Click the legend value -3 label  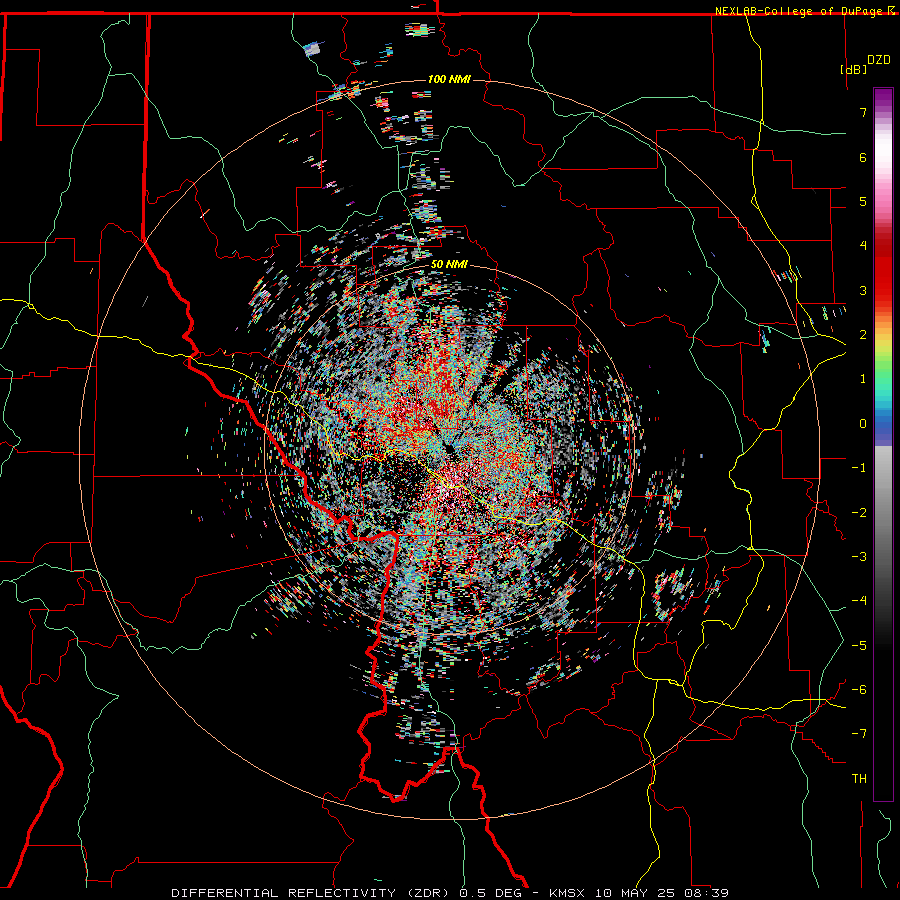[859, 557]
